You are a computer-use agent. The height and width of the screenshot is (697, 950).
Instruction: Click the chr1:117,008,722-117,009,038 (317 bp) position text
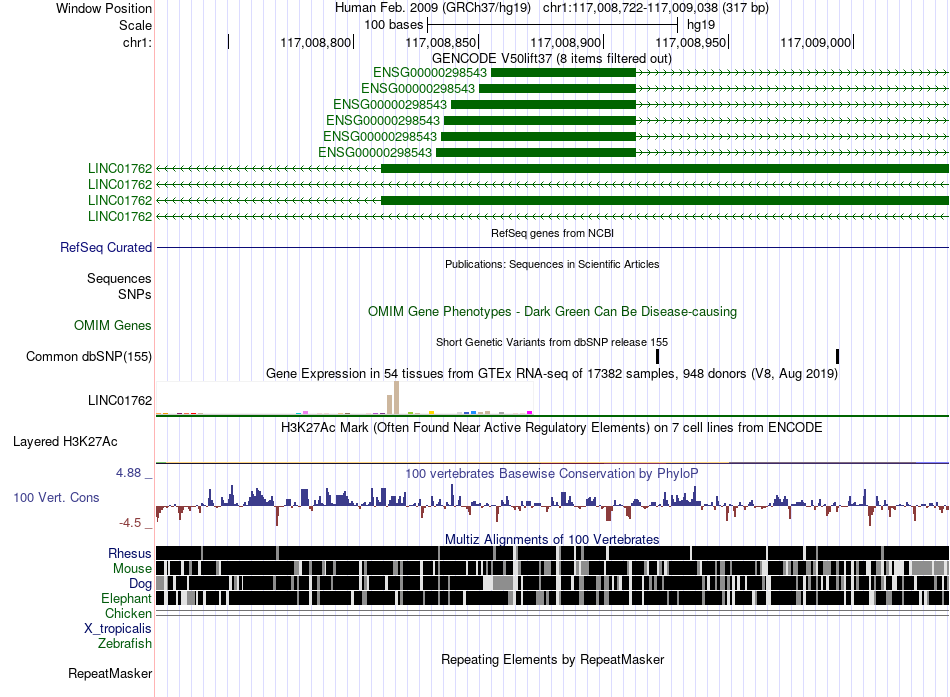tap(656, 8)
